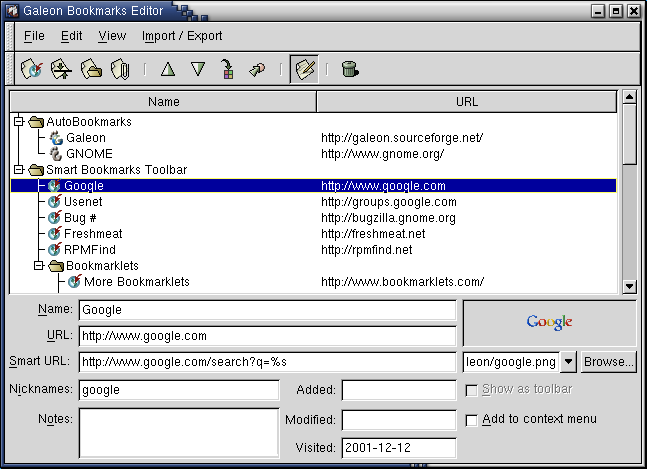Click the http://groups.google.com URL cell
Screen dimensions: 647x469
tap(389, 202)
